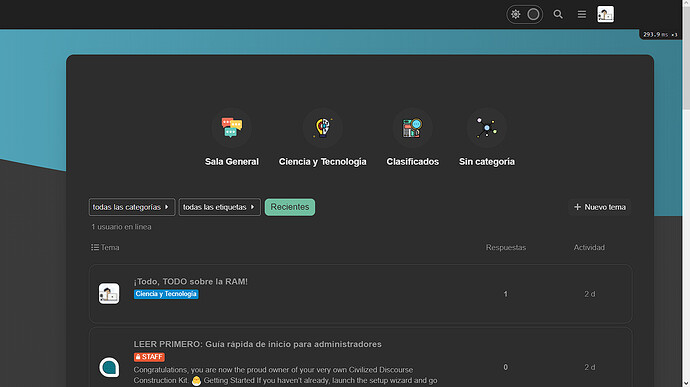
Task: Open the search magnifier icon
Action: pyautogui.click(x=558, y=15)
